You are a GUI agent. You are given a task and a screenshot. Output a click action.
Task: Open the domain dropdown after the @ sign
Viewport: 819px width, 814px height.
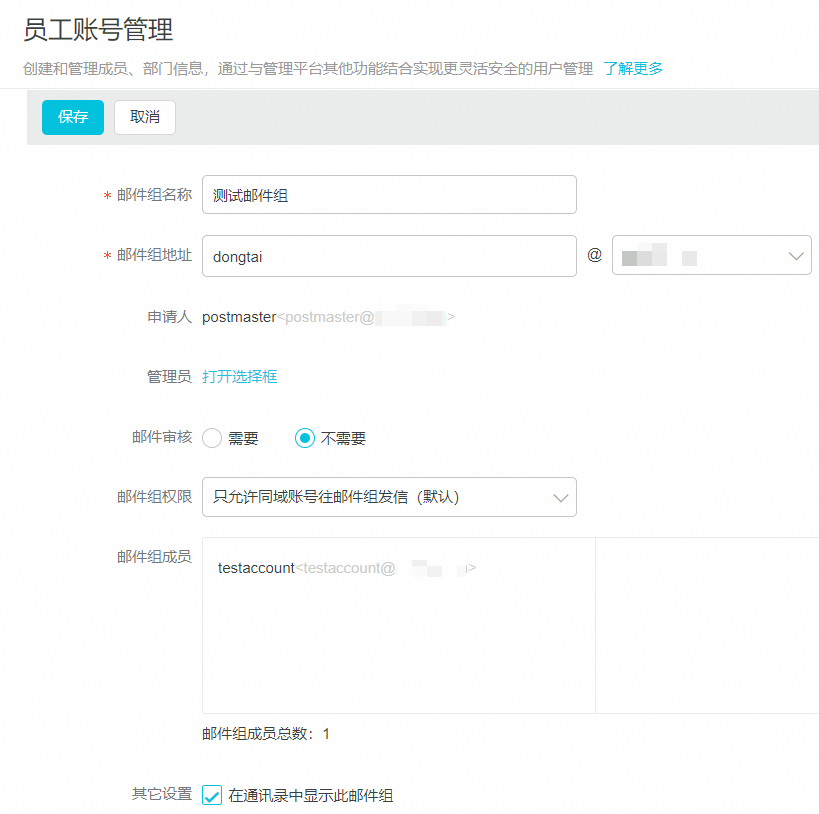[x=711, y=255]
